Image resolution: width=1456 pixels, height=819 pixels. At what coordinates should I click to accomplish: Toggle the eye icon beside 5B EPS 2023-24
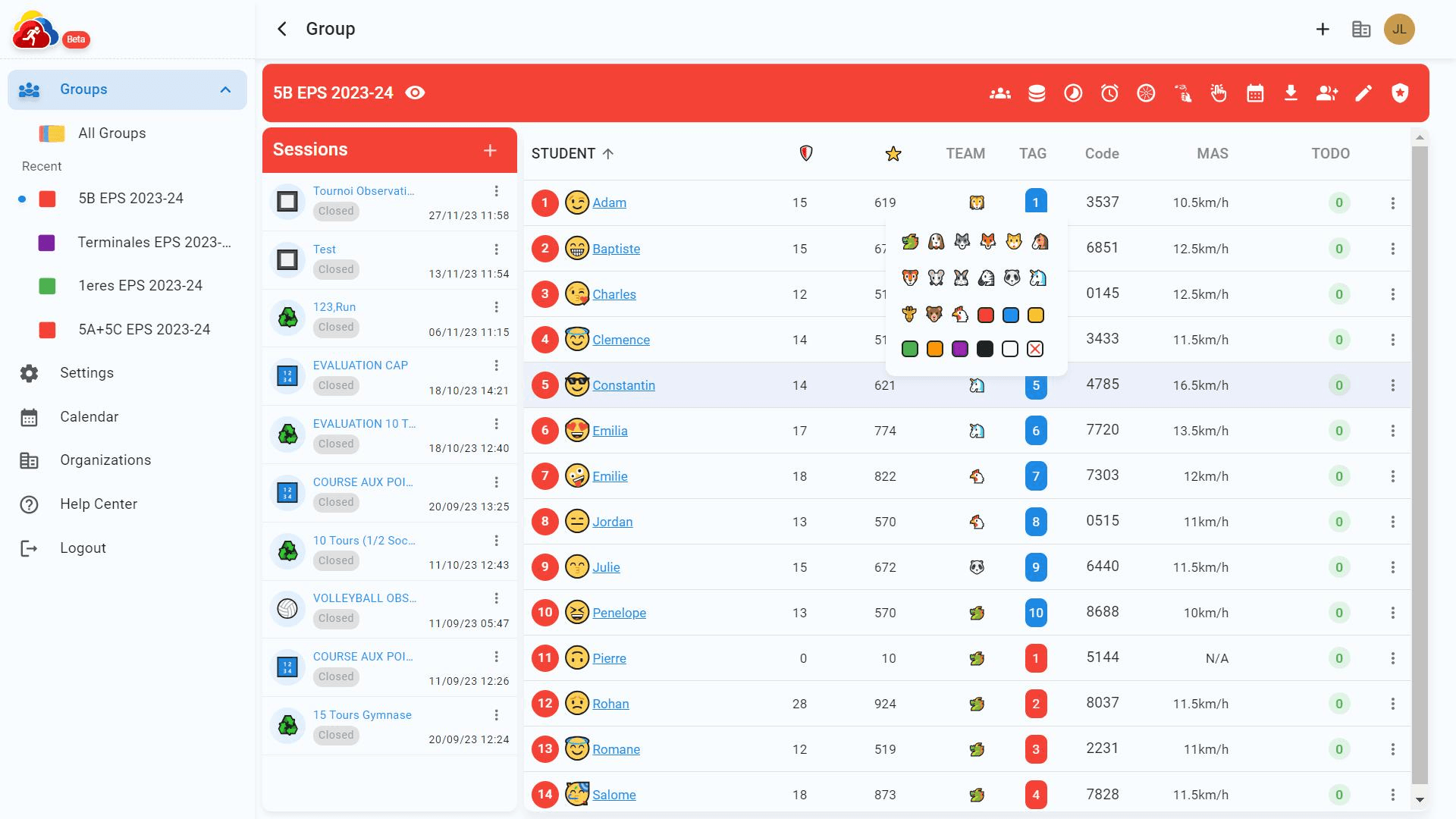[x=415, y=93]
